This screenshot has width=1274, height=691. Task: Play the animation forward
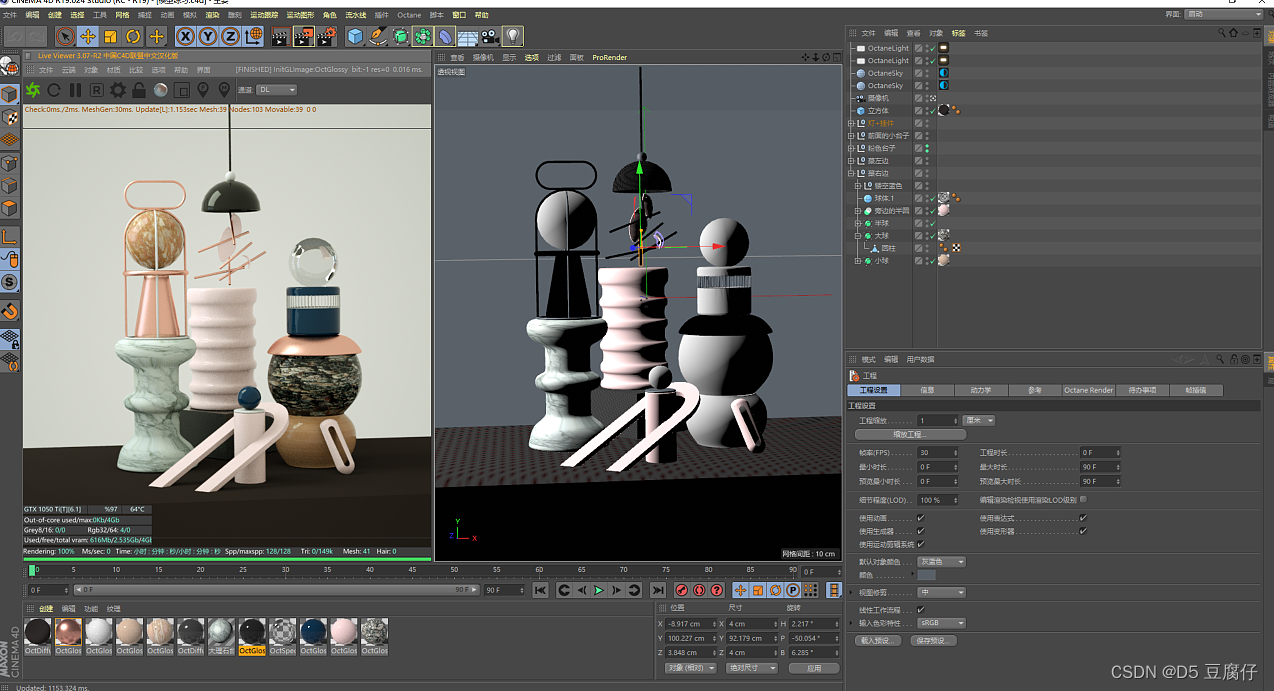click(599, 591)
